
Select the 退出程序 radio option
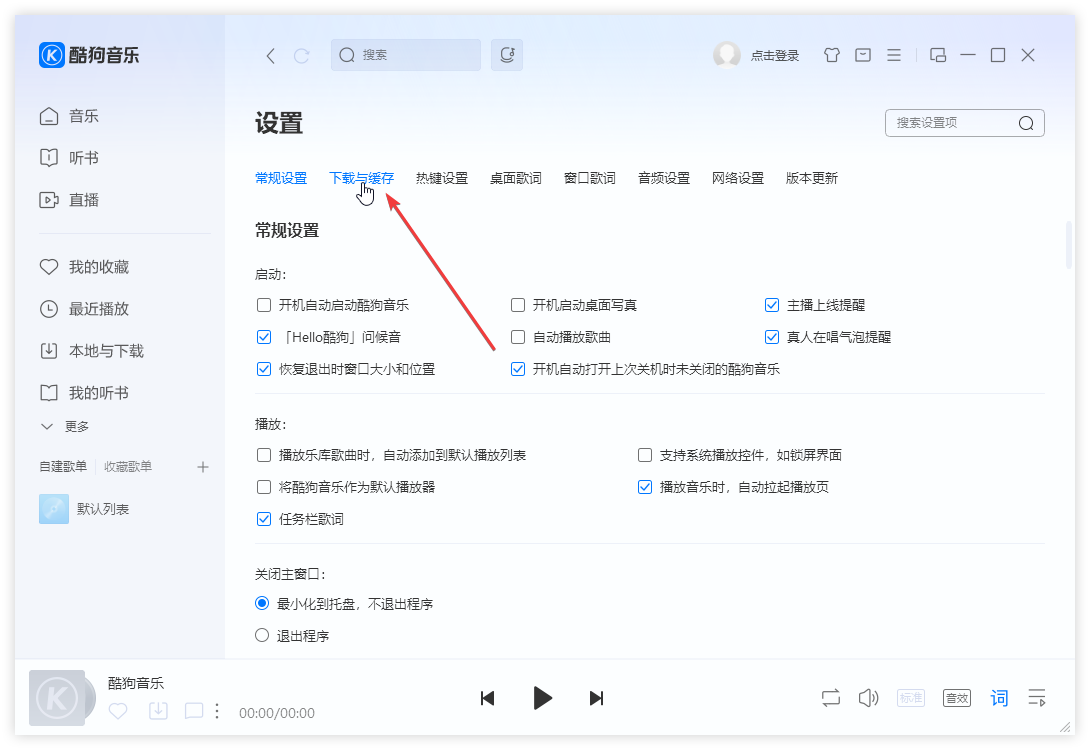[x=261, y=635]
